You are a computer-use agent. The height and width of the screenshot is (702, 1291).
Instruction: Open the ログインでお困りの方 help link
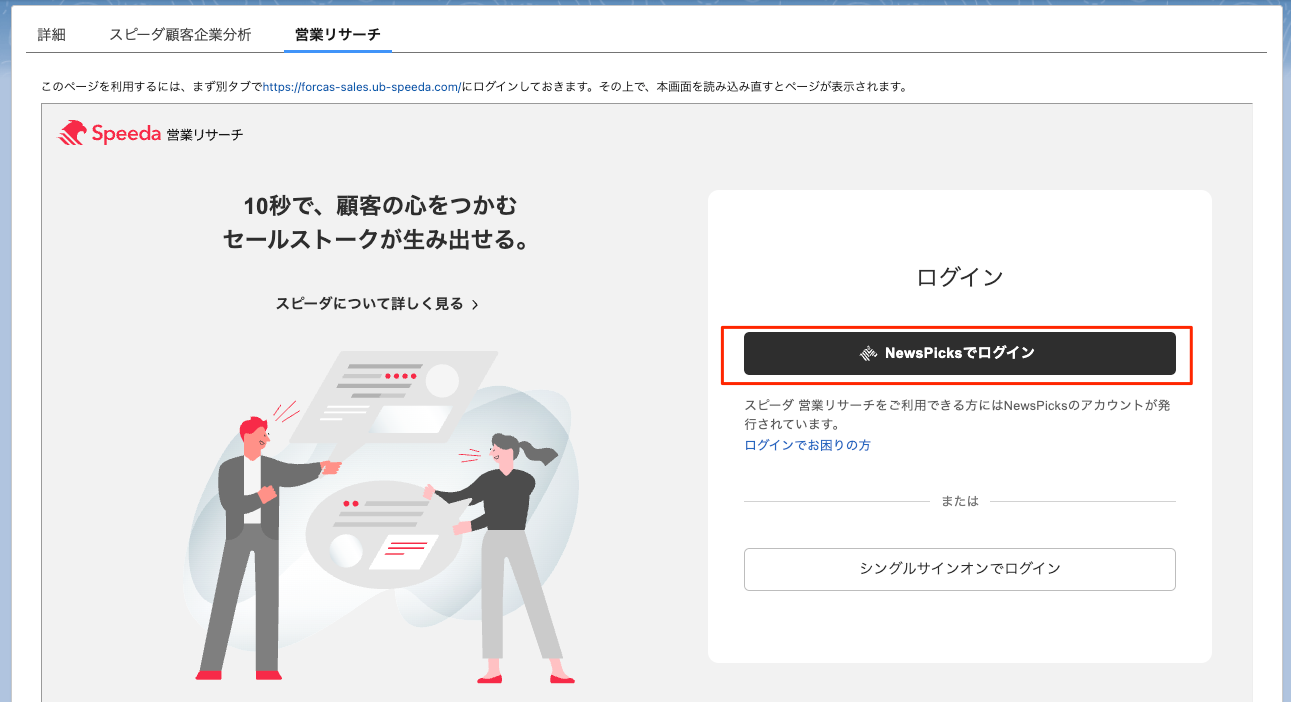pyautogui.click(x=807, y=445)
